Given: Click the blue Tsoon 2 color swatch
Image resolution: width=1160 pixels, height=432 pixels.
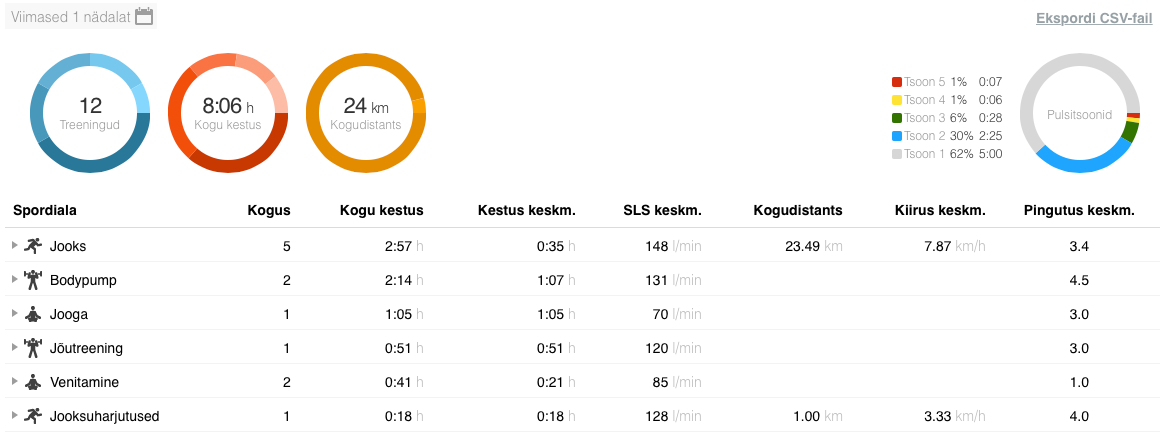Looking at the screenshot, I should tap(897, 136).
